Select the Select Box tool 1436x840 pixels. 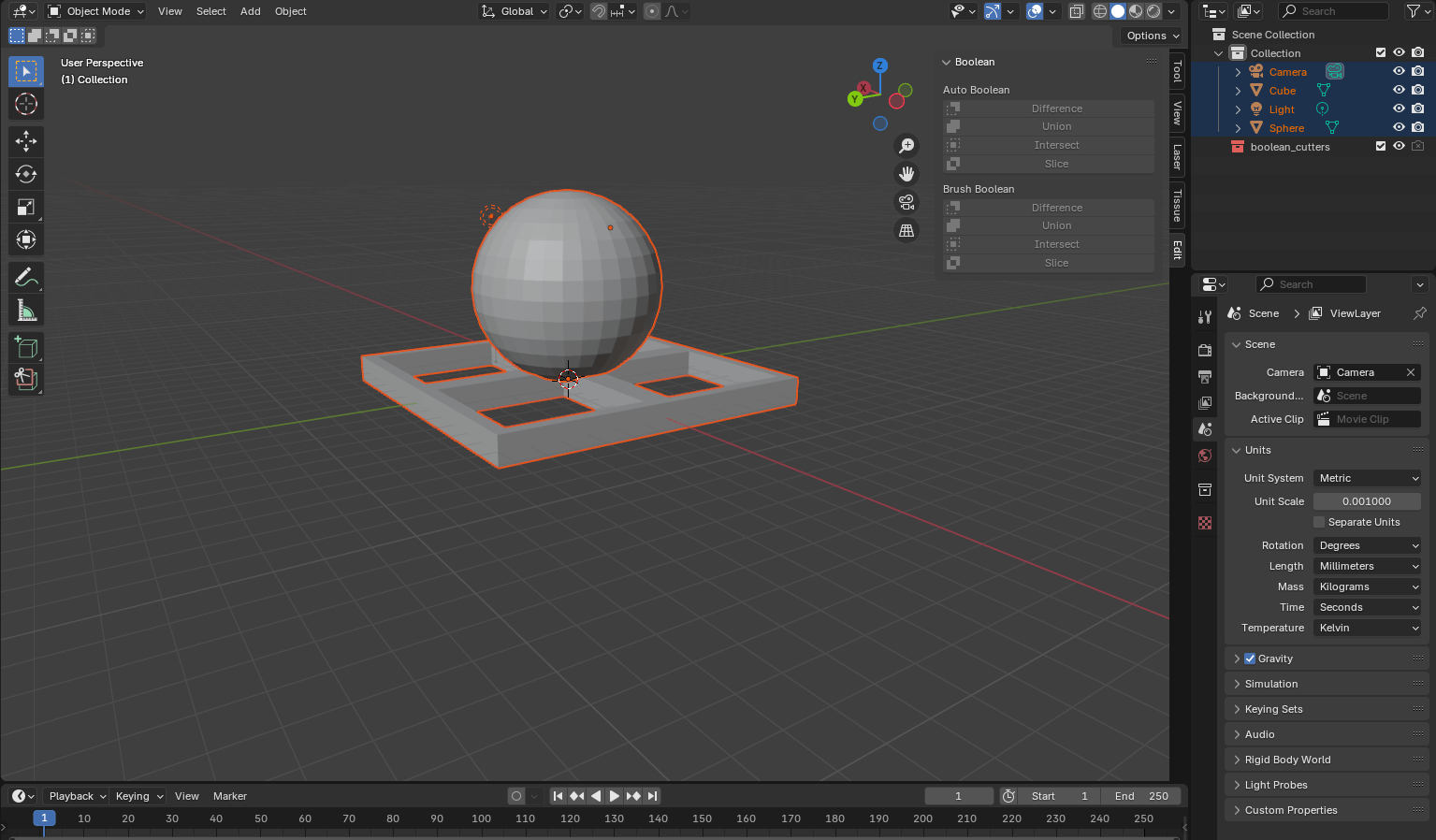pos(26,71)
